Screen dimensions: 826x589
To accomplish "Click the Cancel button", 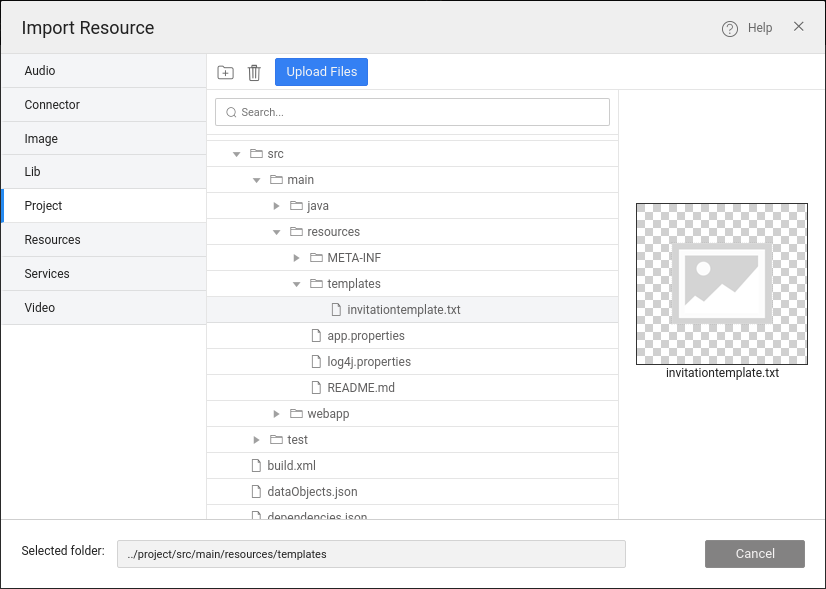I will [x=754, y=554].
